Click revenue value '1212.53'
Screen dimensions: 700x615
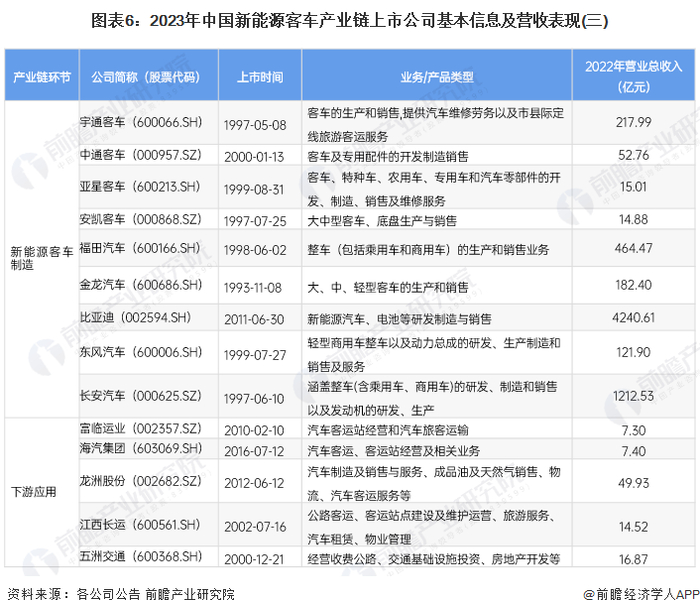(x=633, y=396)
